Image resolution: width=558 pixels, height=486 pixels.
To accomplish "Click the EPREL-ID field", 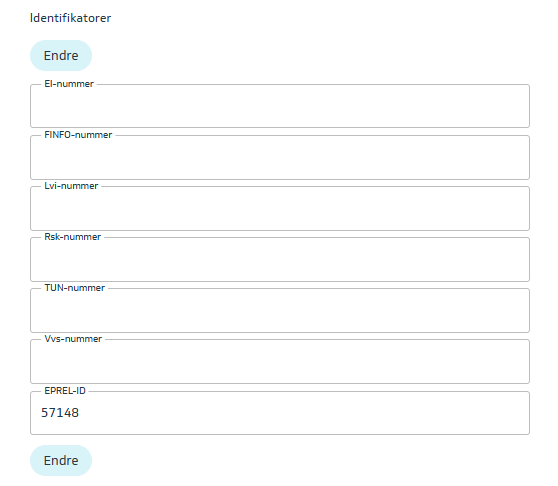I will coord(280,413).
